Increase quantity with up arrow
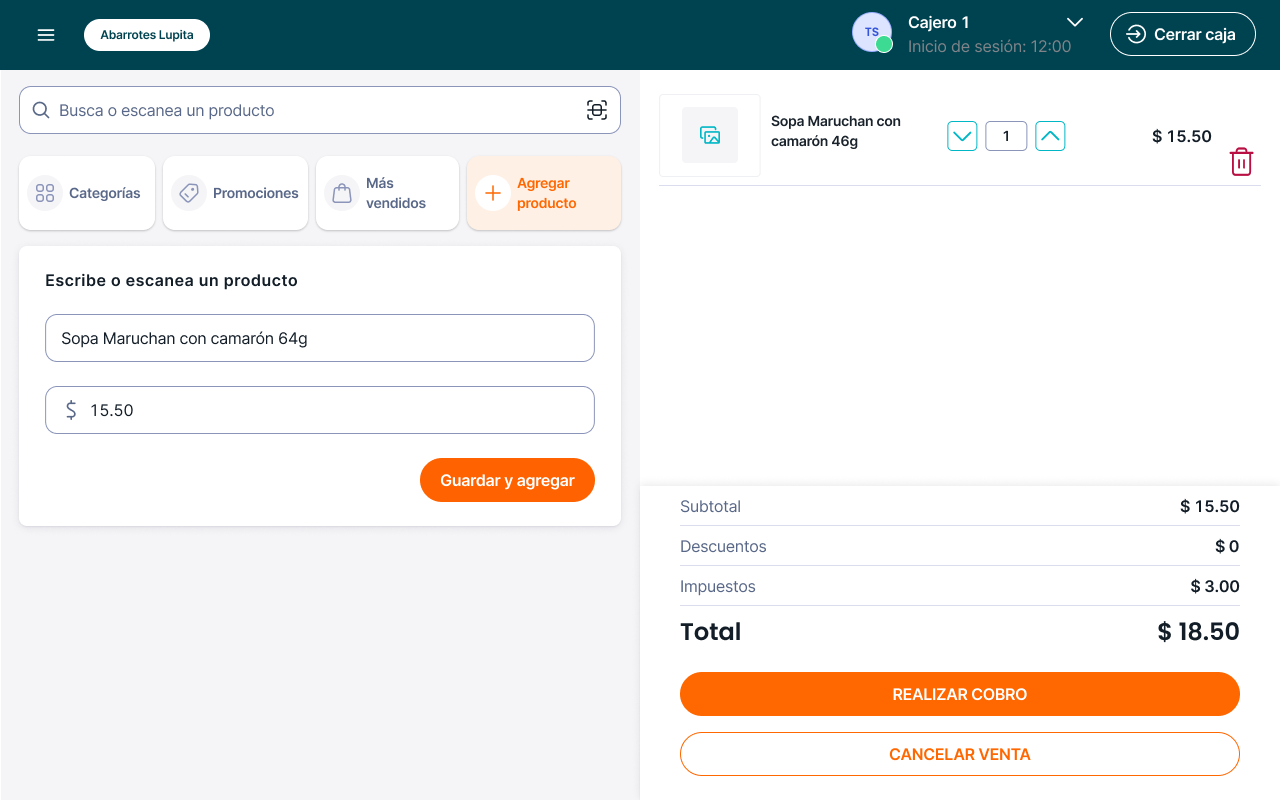The image size is (1280, 800). 1050,136
